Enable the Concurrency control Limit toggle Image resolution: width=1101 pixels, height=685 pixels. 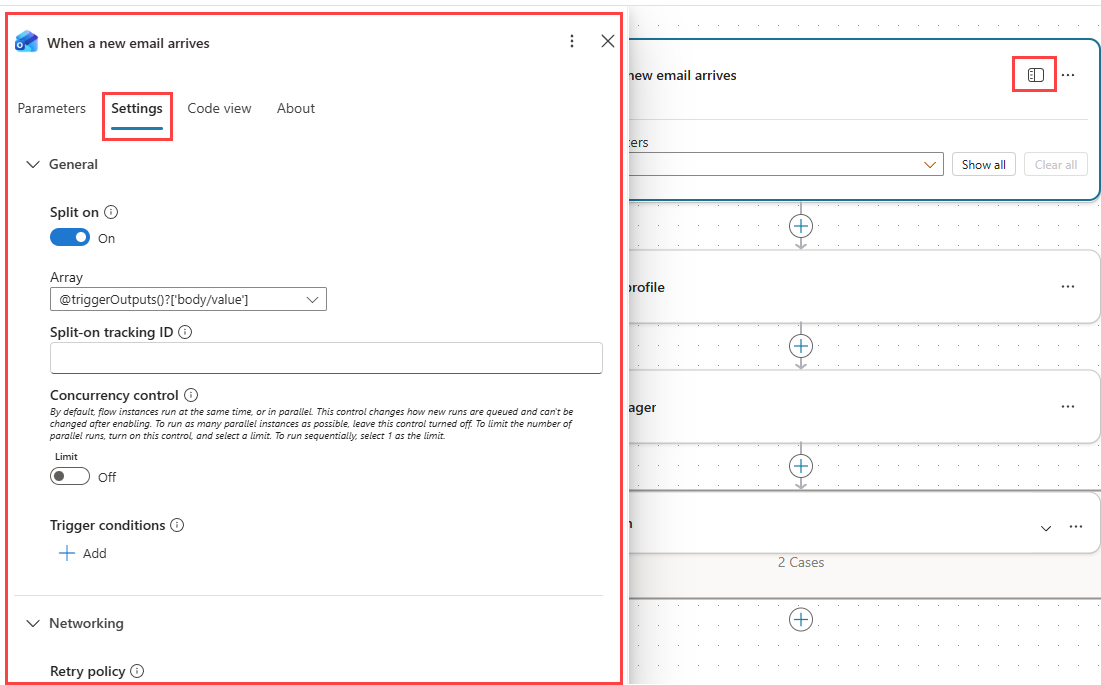pos(70,477)
